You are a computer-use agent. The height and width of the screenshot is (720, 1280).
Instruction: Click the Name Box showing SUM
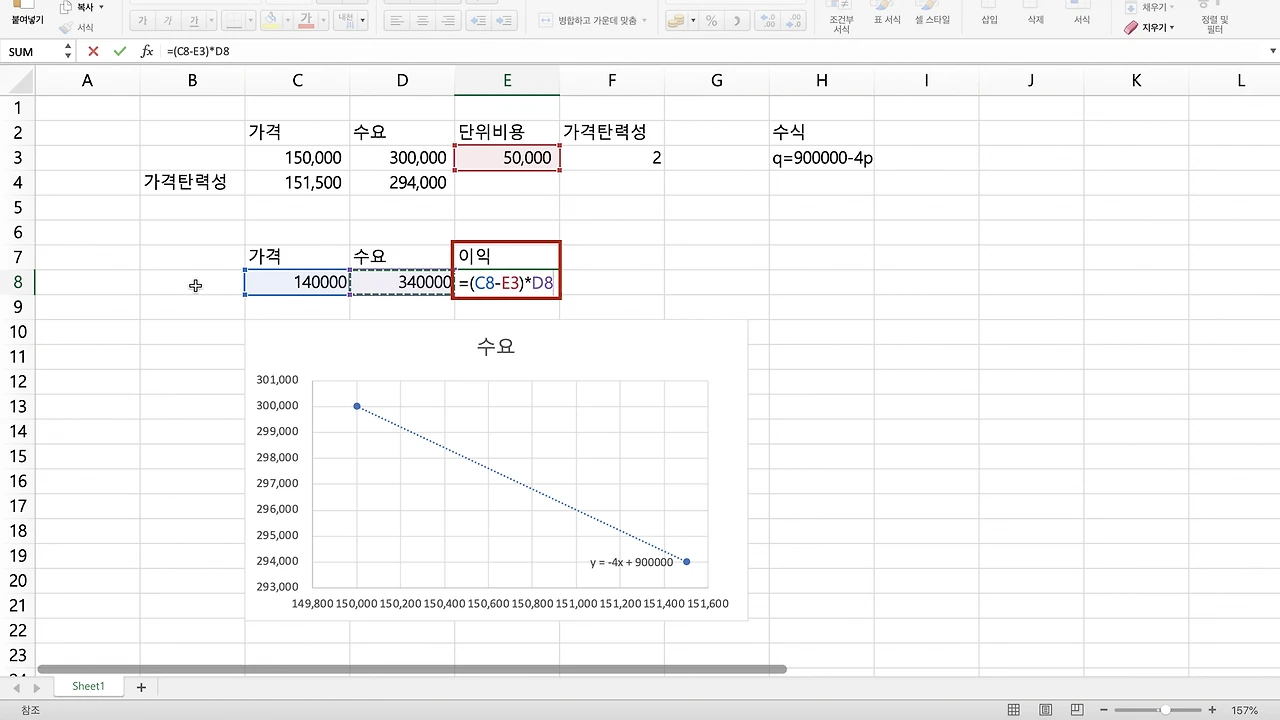tap(32, 51)
